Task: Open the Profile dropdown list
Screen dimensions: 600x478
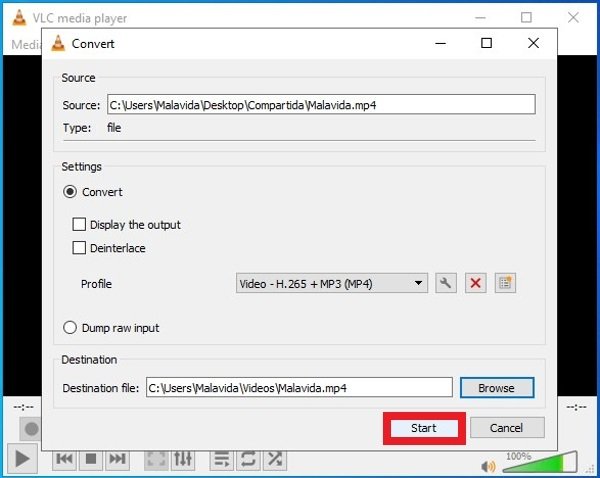Action: point(332,284)
